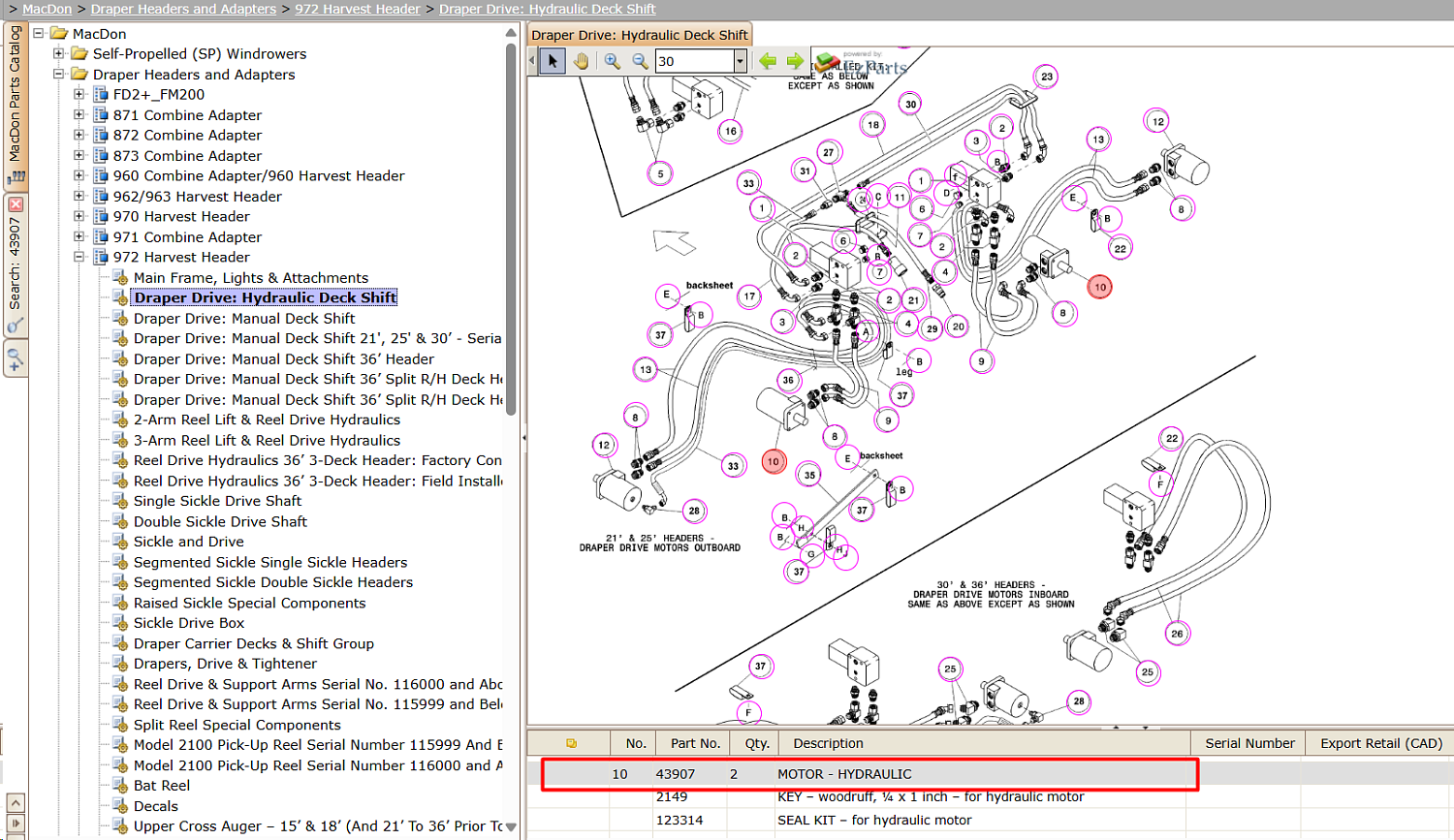The image size is (1454, 840).
Task: Expand the 960 Combine Adapter/960 Harvest Header node
Action: click(79, 175)
